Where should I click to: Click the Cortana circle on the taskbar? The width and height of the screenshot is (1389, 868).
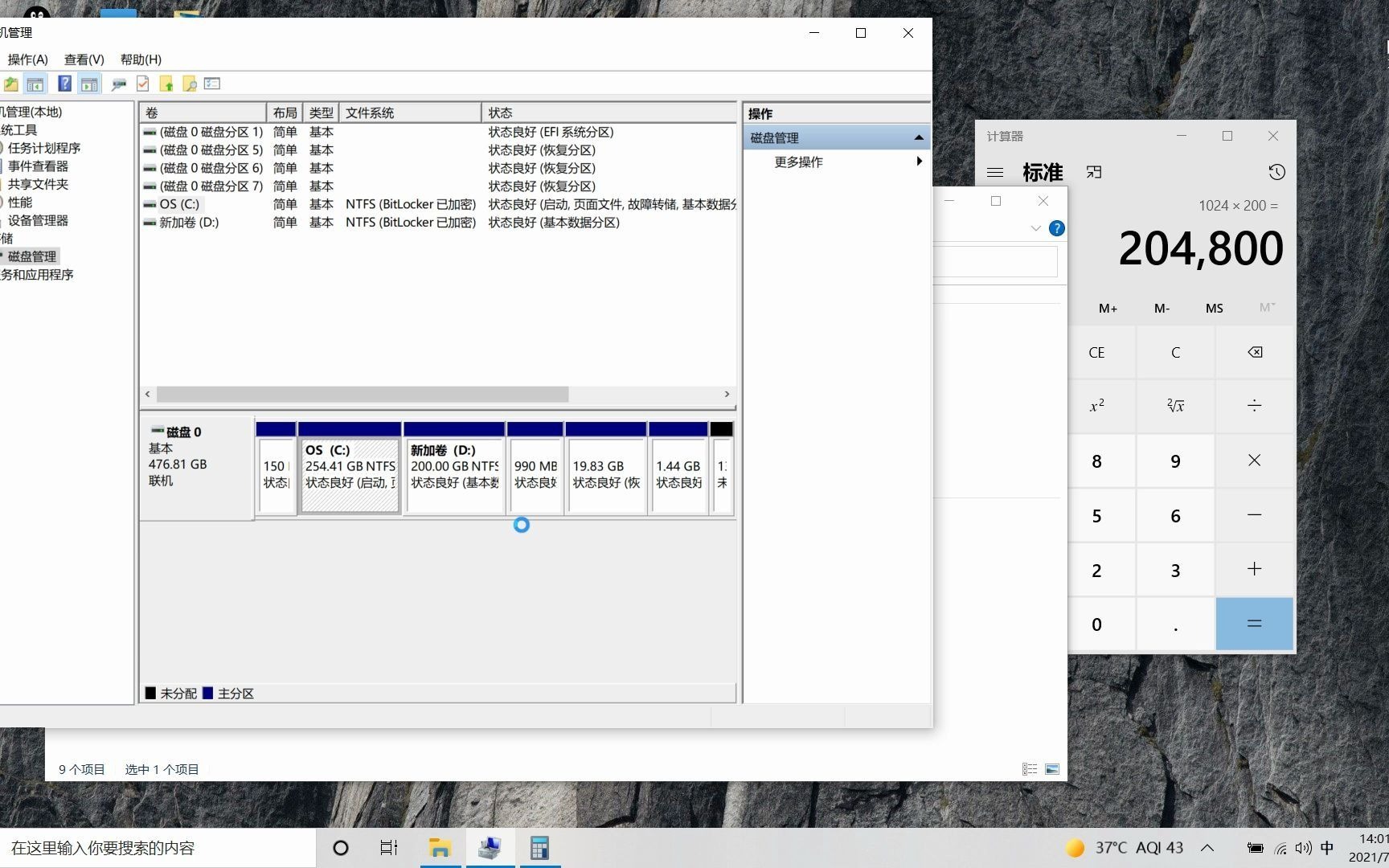coord(341,848)
